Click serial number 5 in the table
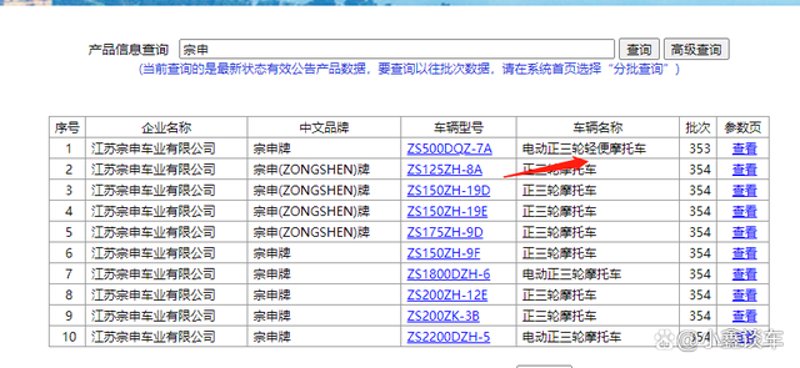The height and width of the screenshot is (368, 800). [68, 232]
